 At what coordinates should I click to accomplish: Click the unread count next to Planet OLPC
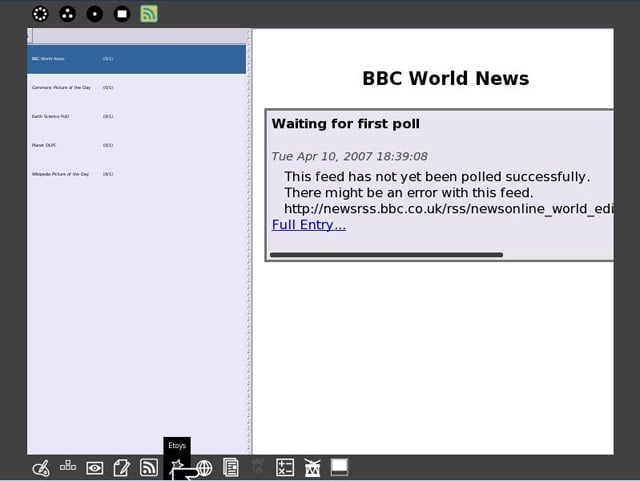tap(108, 145)
